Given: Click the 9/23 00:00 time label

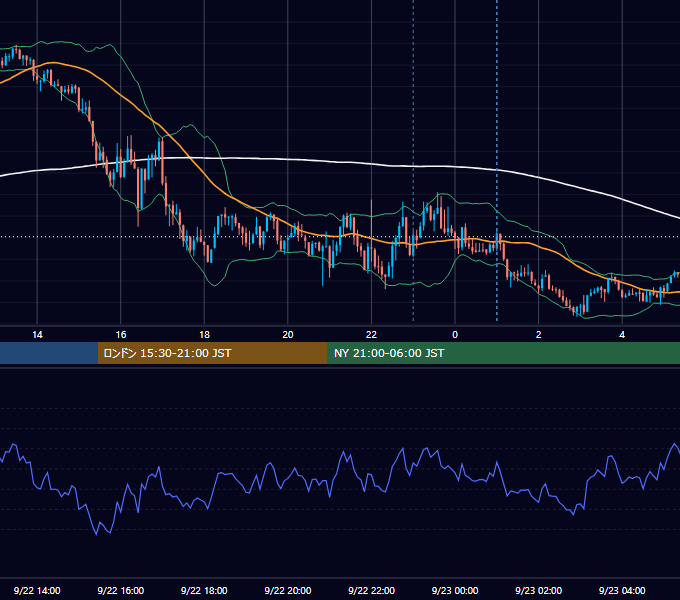Looking at the screenshot, I should click(x=455, y=590).
